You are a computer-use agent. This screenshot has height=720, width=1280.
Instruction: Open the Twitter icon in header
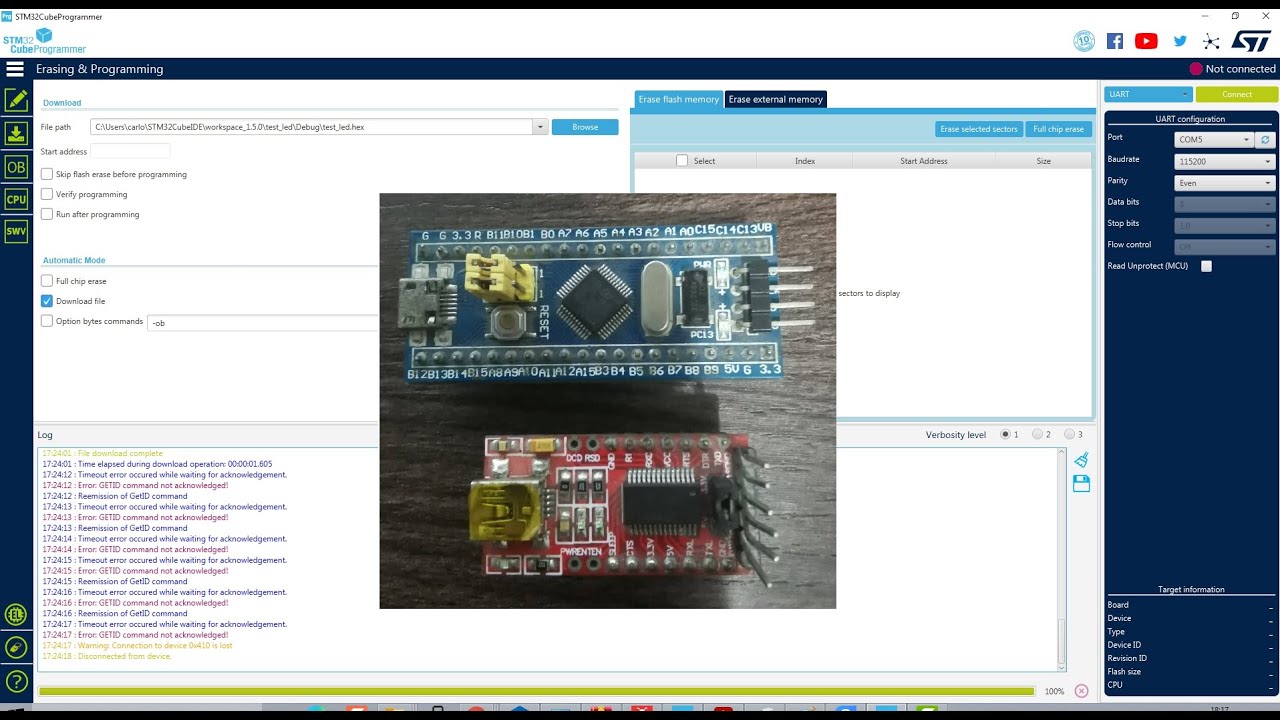click(1180, 41)
